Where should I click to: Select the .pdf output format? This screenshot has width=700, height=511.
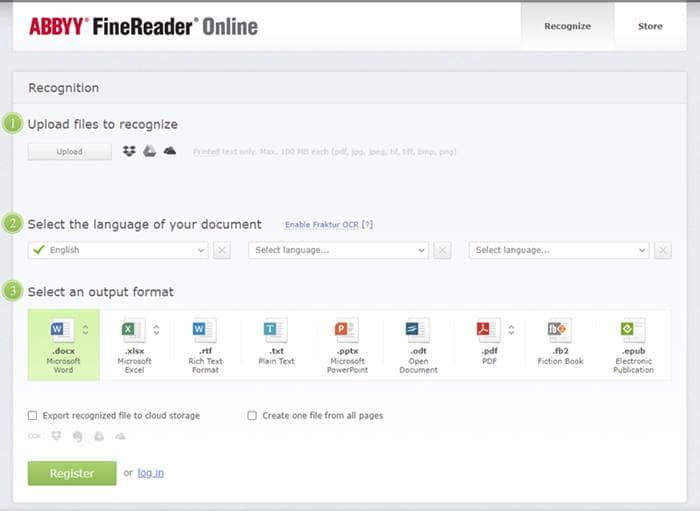click(x=489, y=345)
